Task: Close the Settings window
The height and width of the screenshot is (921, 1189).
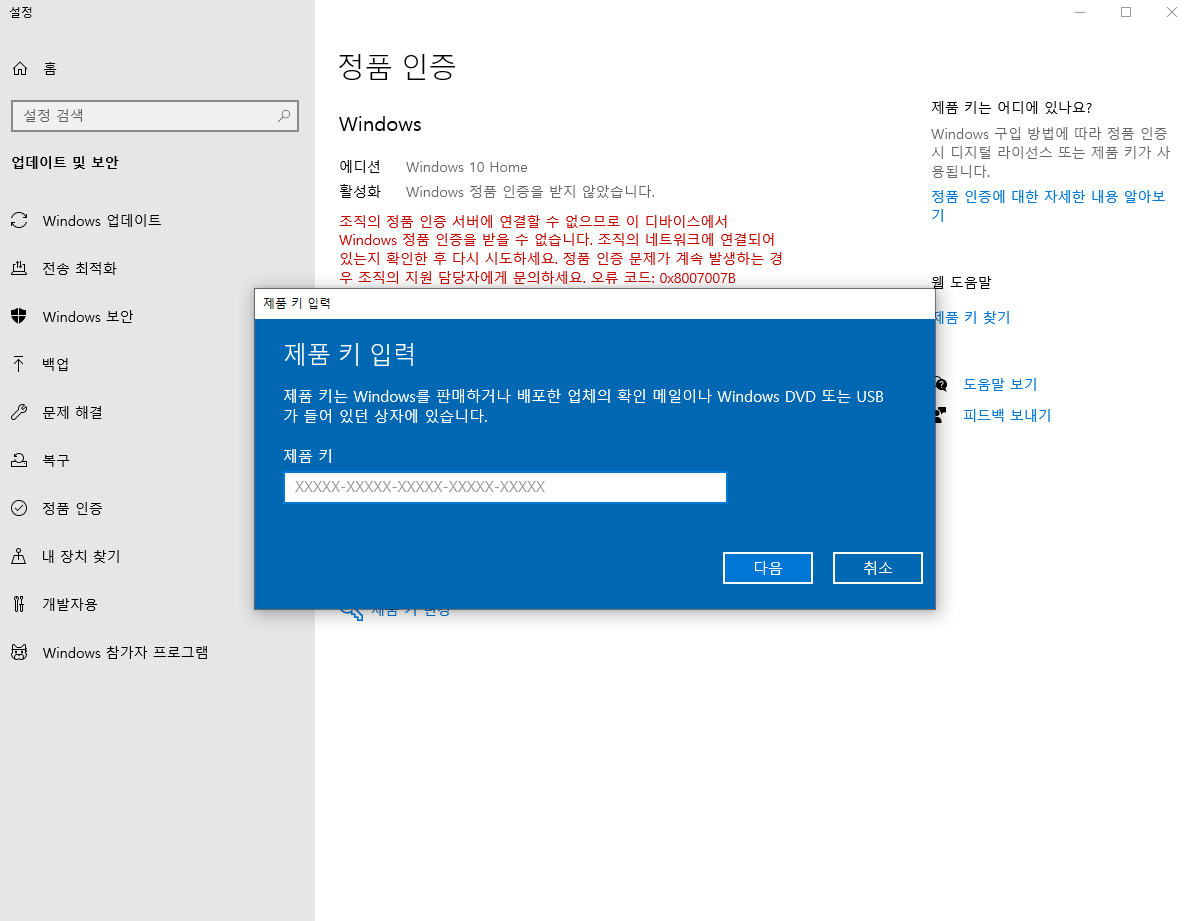Action: coord(1171,13)
